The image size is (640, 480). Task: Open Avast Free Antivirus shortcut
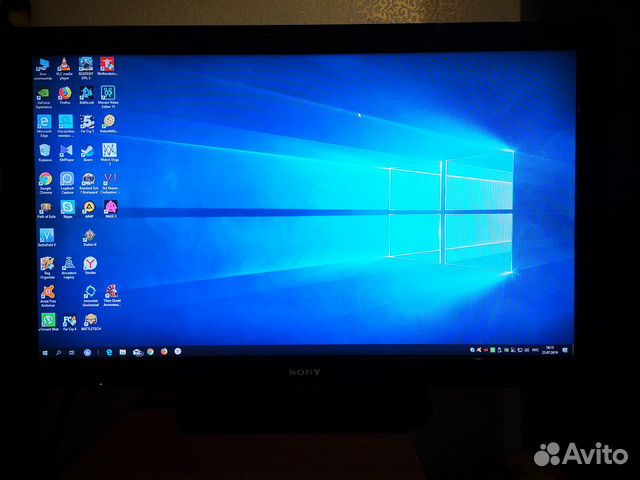click(x=48, y=296)
